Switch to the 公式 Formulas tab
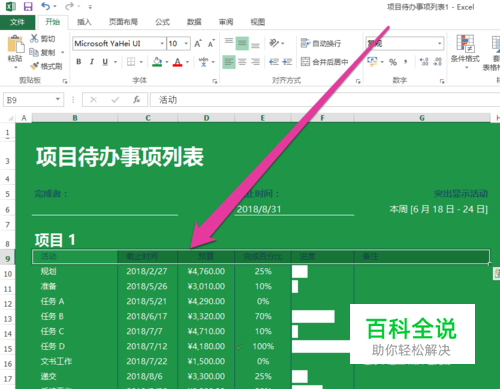500x389 pixels. (x=162, y=22)
